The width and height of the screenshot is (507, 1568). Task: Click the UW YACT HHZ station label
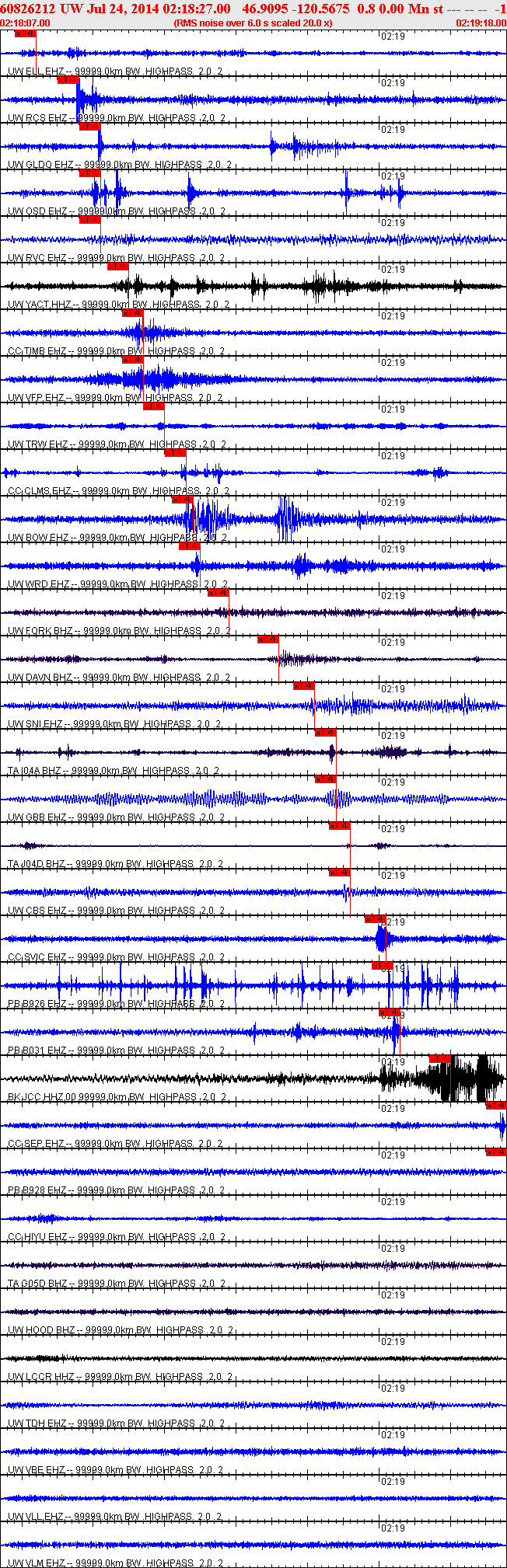coord(40,305)
